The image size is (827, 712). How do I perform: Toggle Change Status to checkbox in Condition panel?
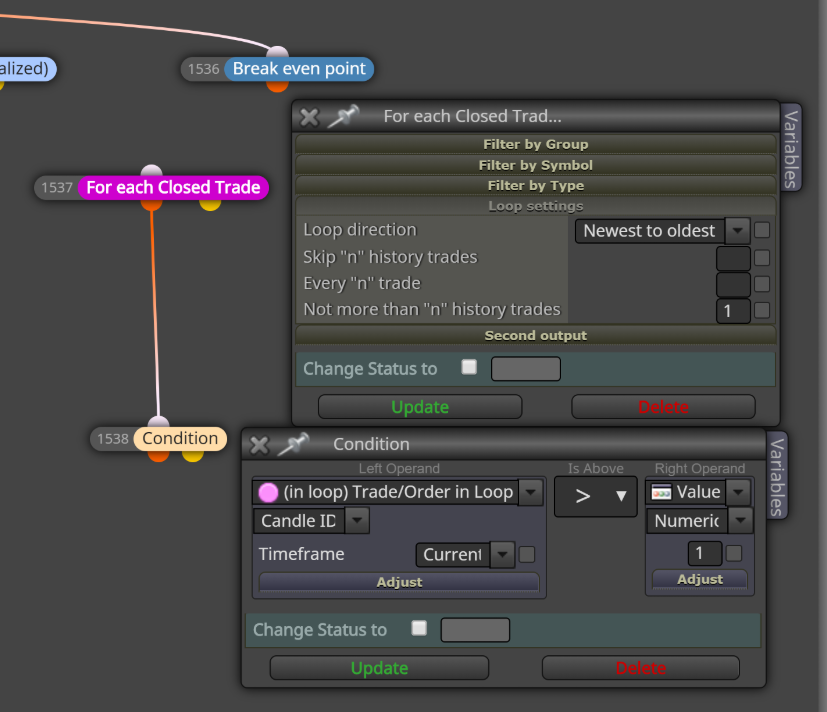[x=419, y=628]
